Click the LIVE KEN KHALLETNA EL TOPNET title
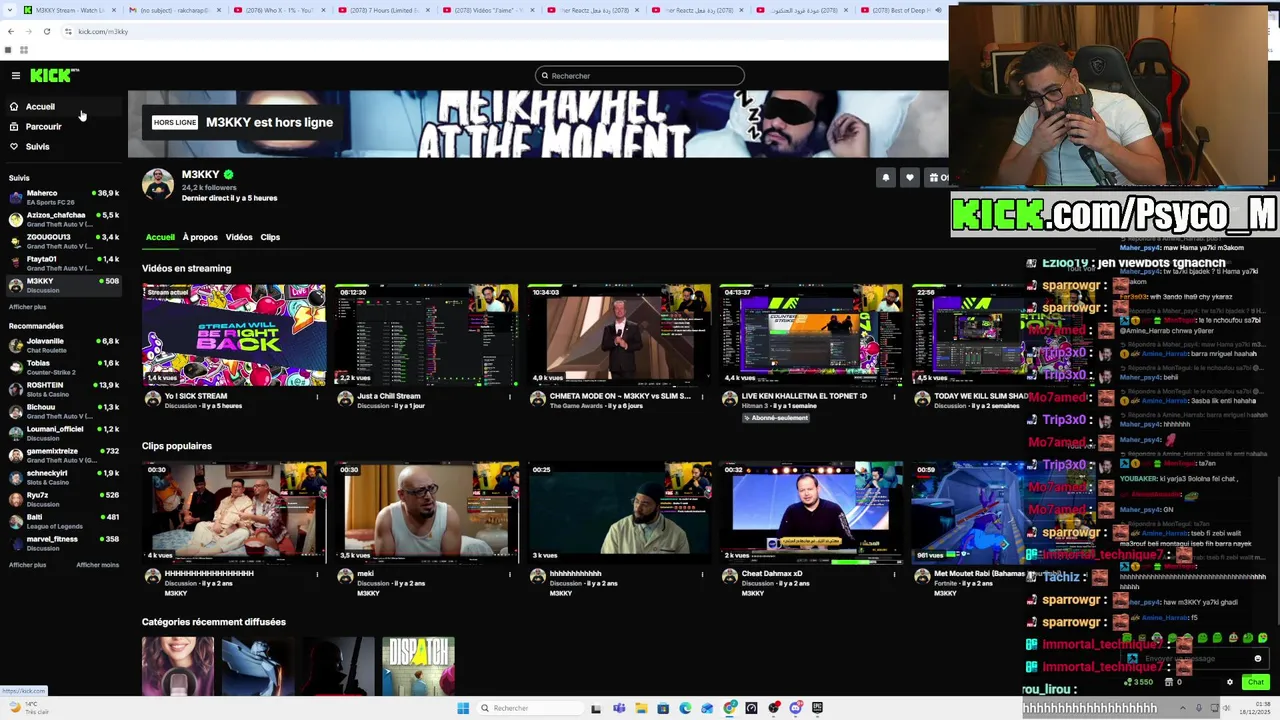The image size is (1280, 720). [x=804, y=396]
